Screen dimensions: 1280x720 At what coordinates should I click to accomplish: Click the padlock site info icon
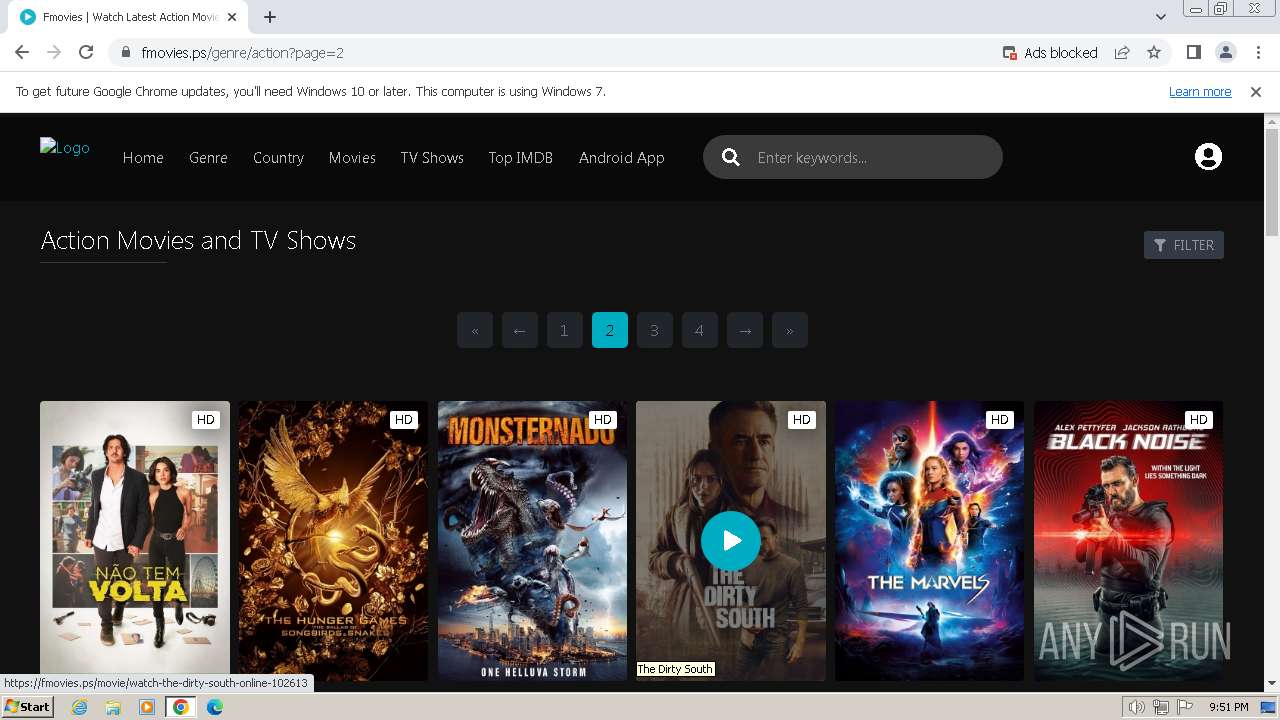pyautogui.click(x=126, y=52)
